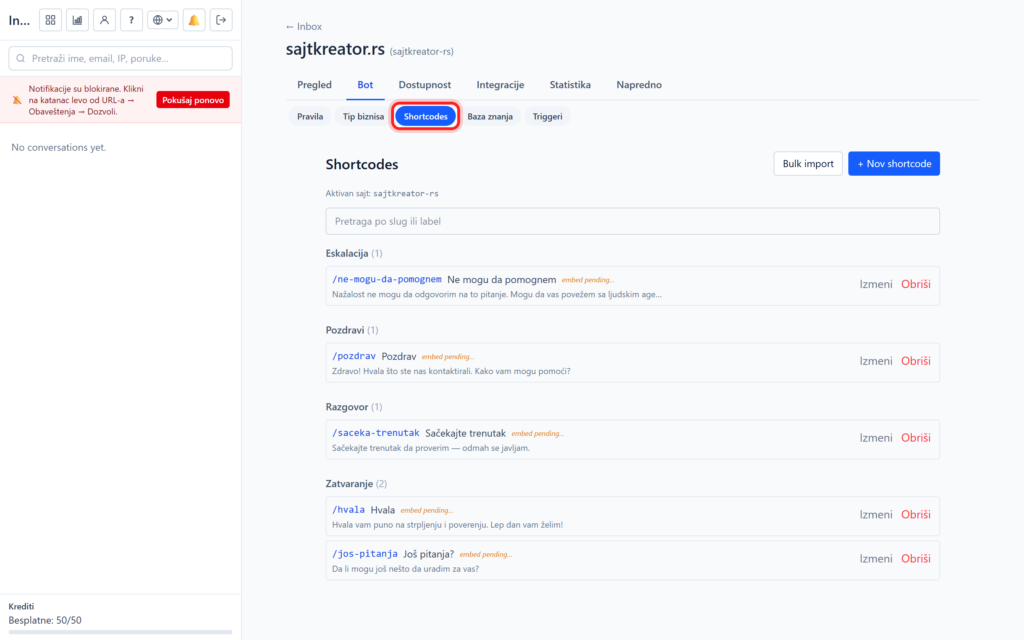Click the /hvala shortcode slug
1024x640 pixels.
coord(348,510)
